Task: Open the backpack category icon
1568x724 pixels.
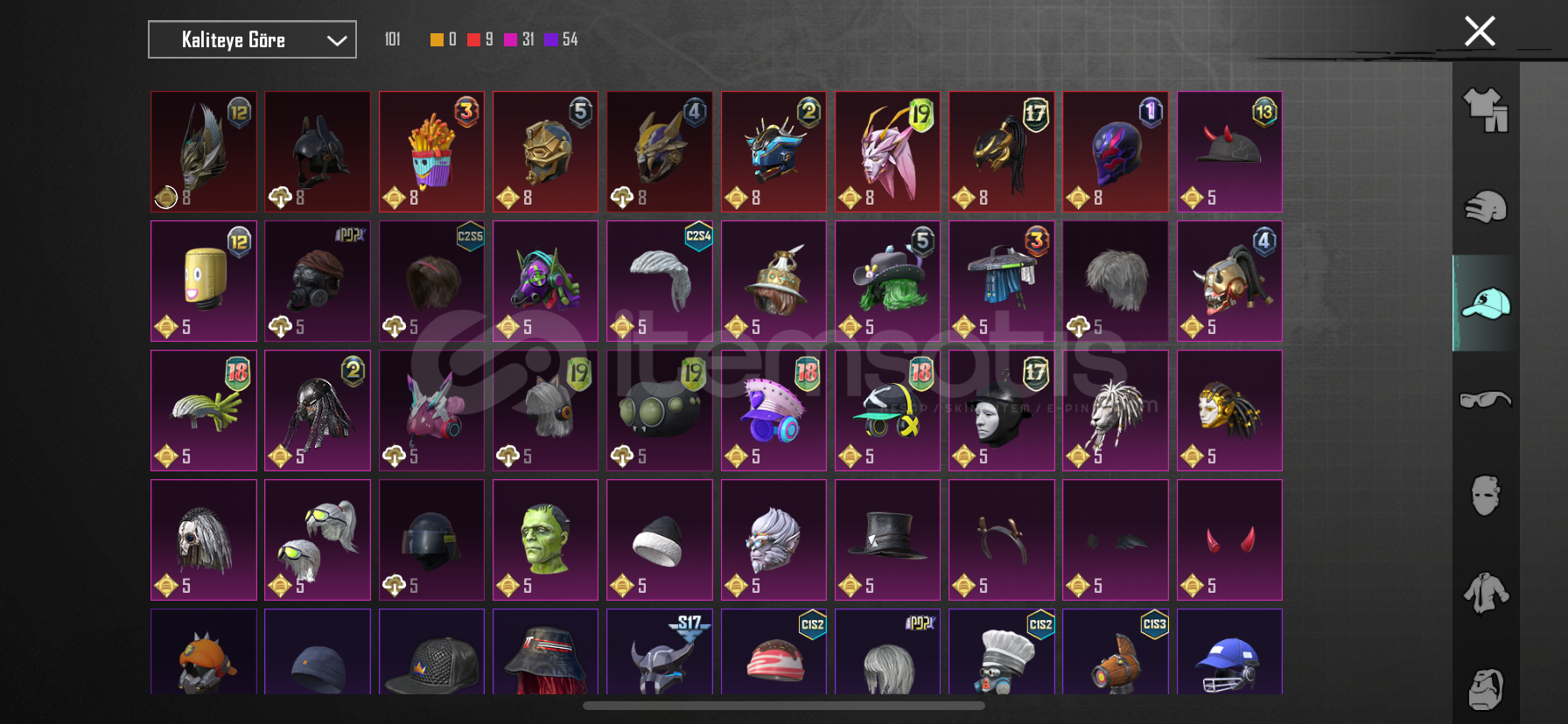Action: [1485, 689]
